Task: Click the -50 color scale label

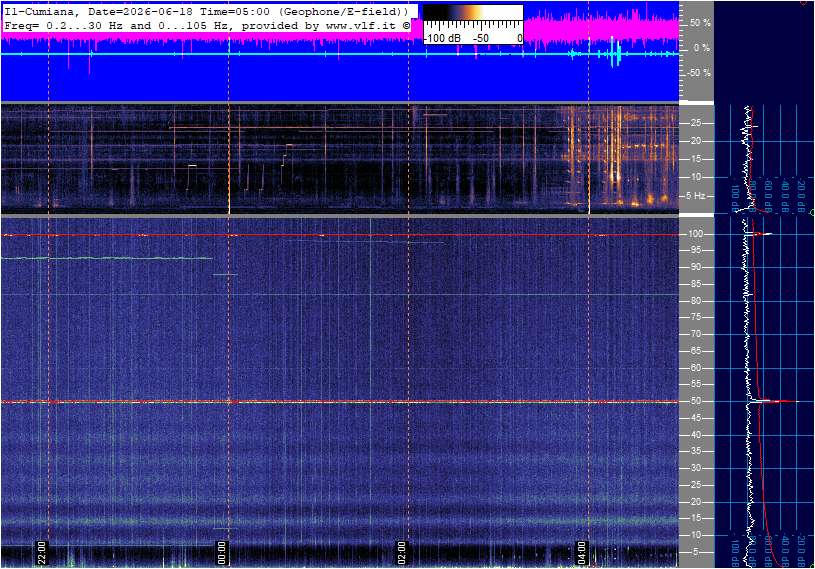Action: coord(481,38)
